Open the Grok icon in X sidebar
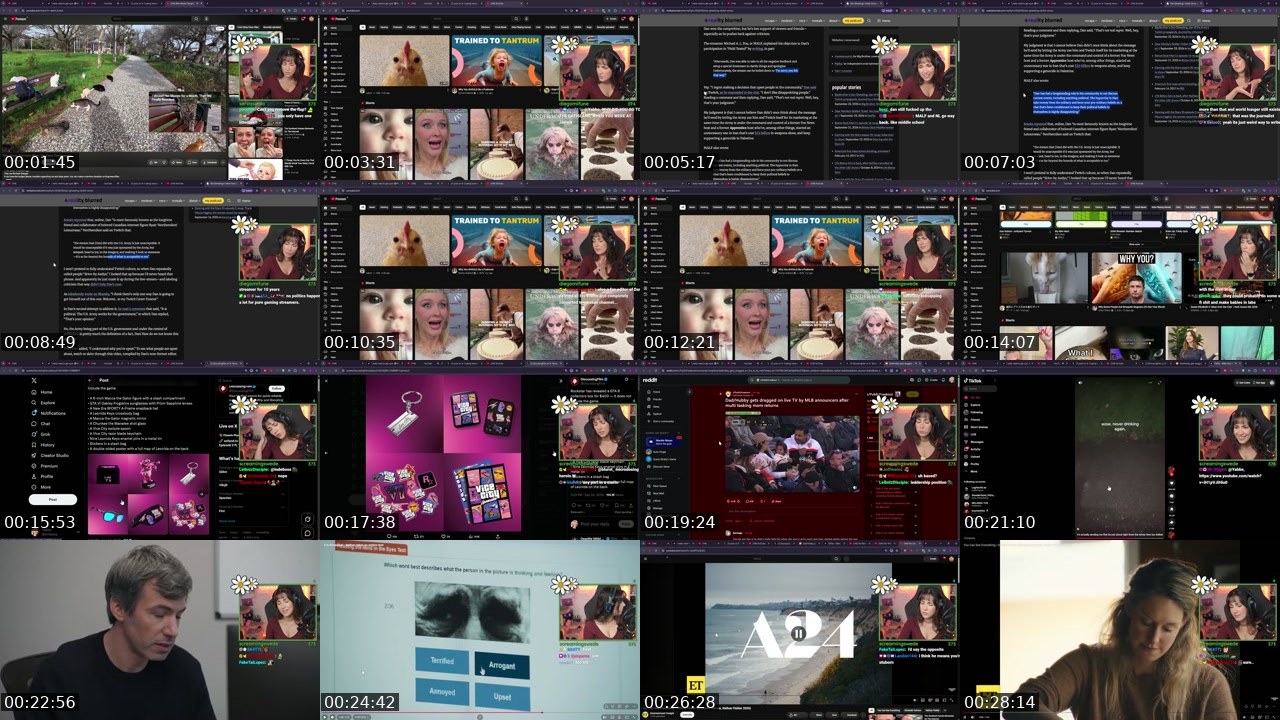This screenshot has height=720, width=1280. (x=33, y=434)
